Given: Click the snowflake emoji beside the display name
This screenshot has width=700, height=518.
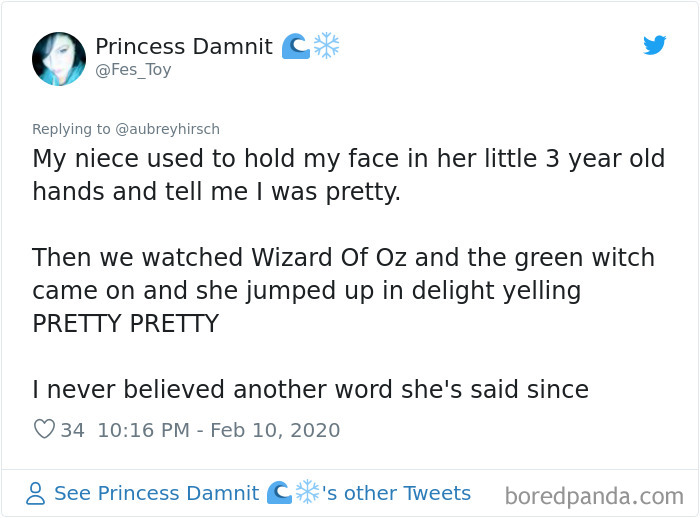Looking at the screenshot, I should coord(326,46).
